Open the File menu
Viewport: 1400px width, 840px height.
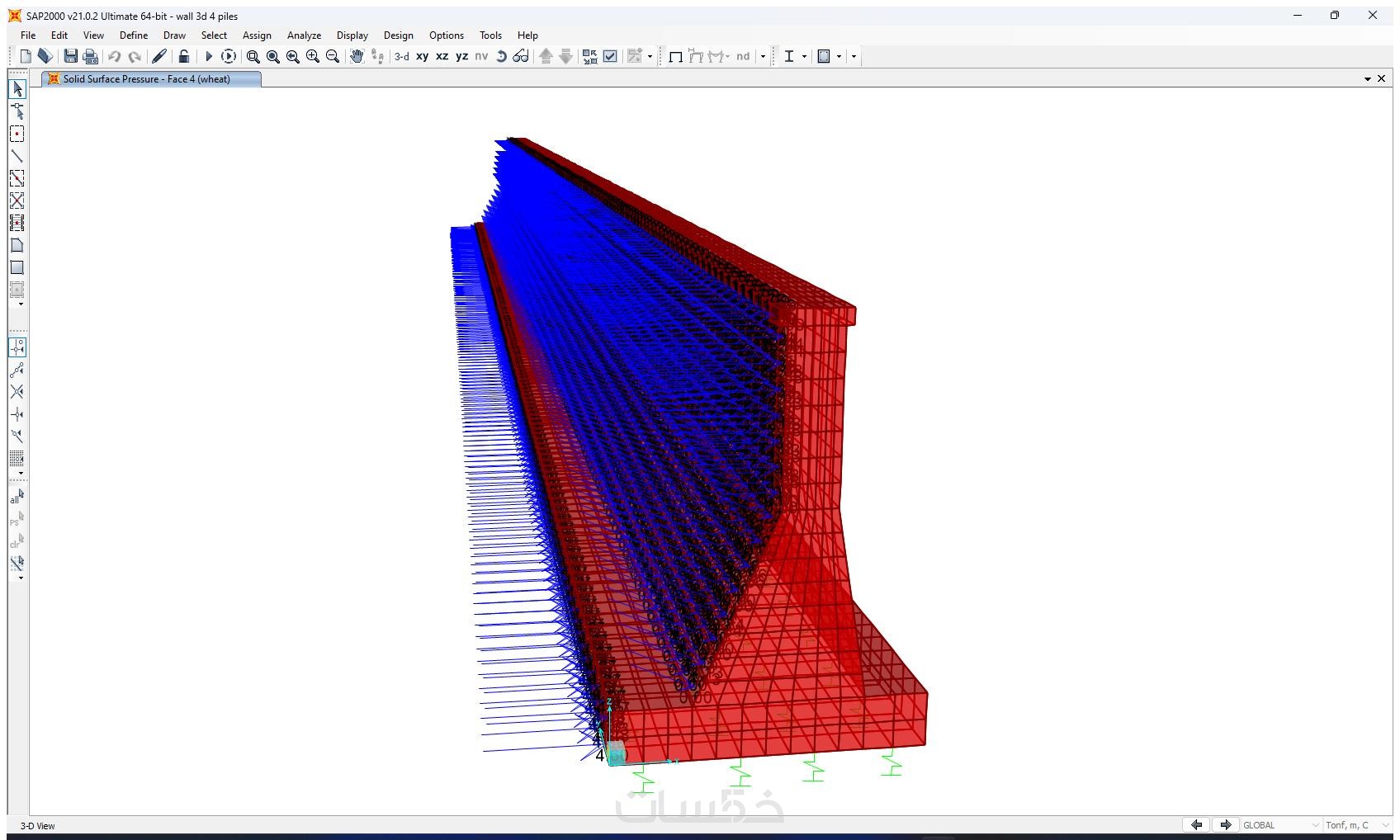[x=28, y=35]
